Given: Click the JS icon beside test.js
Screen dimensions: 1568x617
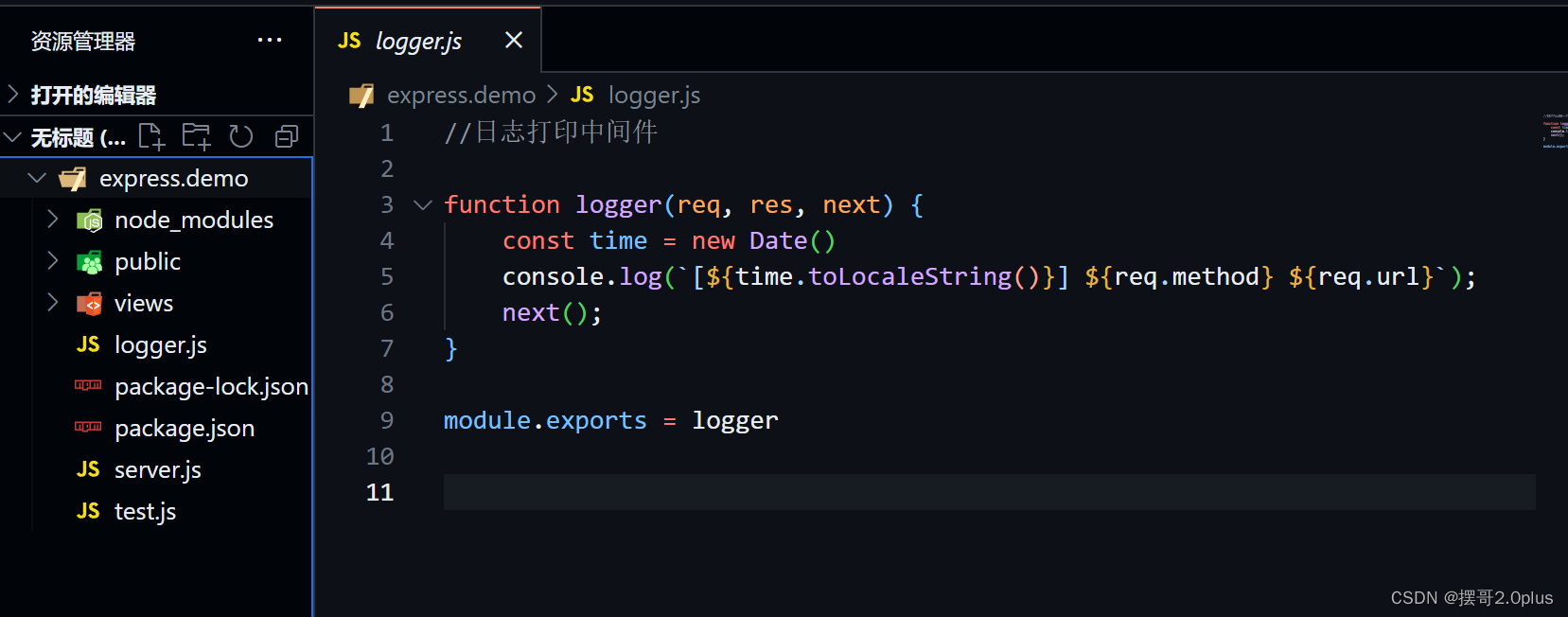Looking at the screenshot, I should [x=88, y=511].
